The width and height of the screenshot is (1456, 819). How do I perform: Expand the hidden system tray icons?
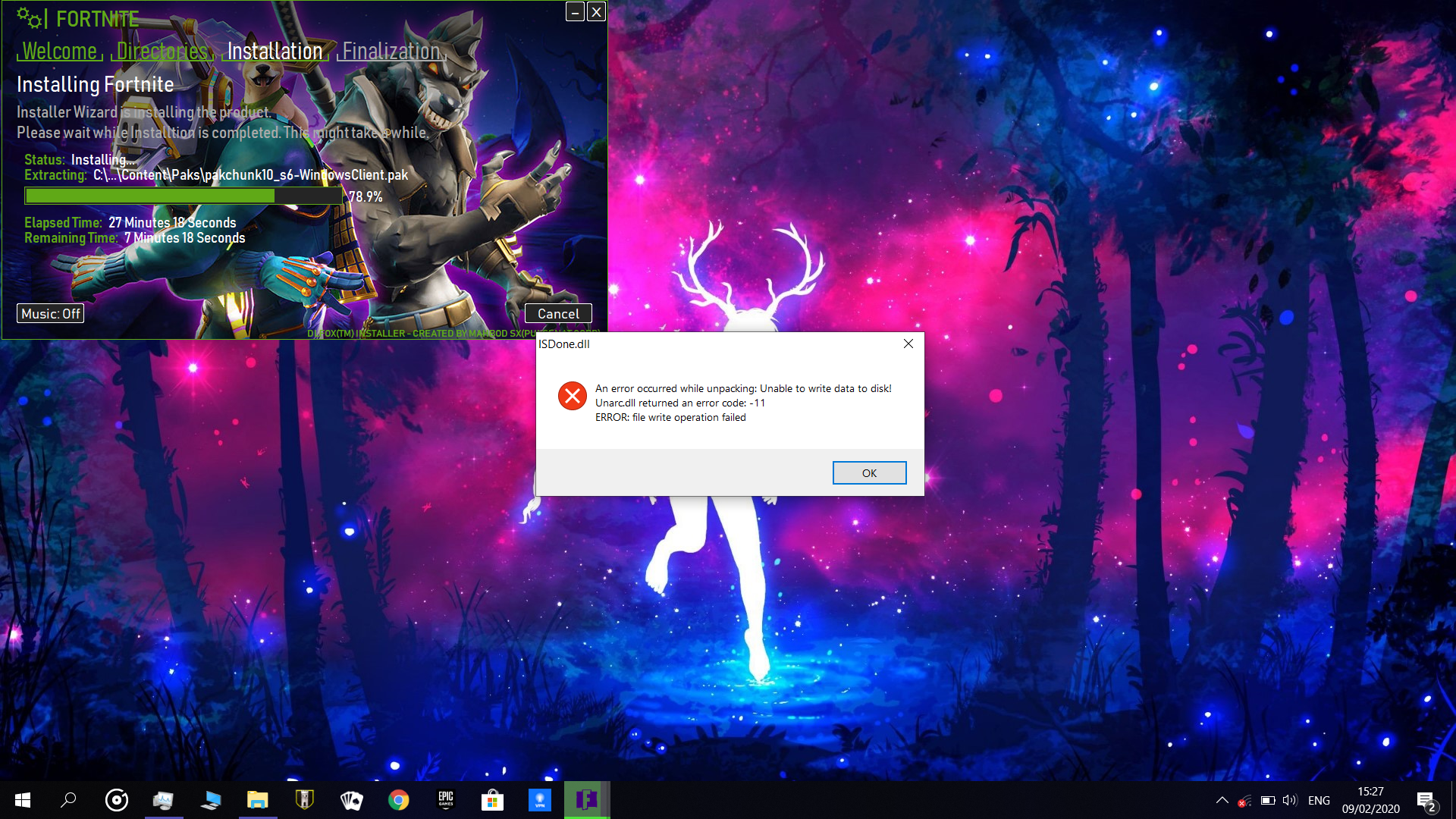pyautogui.click(x=1222, y=800)
